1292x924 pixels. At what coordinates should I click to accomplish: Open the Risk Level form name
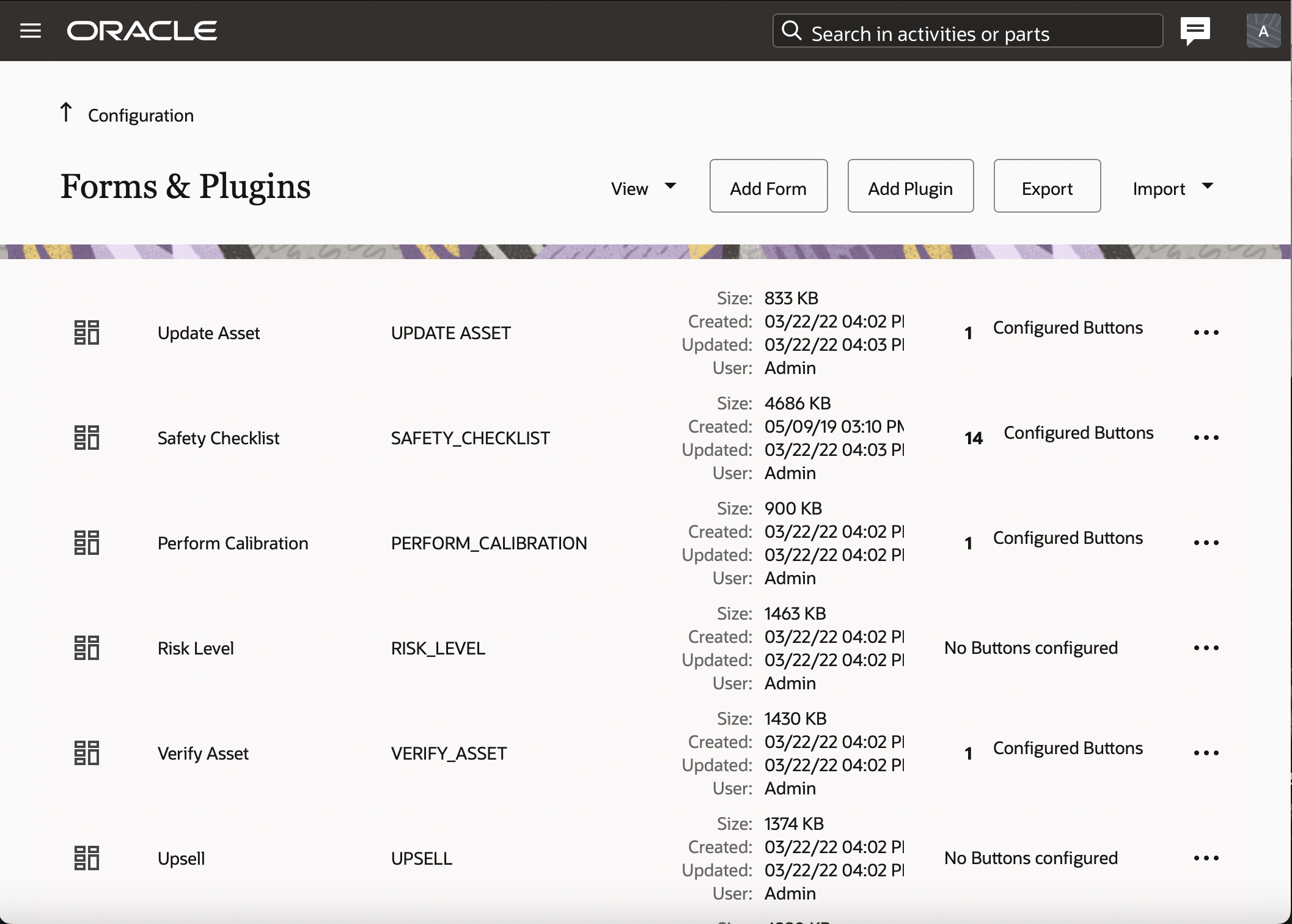pos(196,648)
